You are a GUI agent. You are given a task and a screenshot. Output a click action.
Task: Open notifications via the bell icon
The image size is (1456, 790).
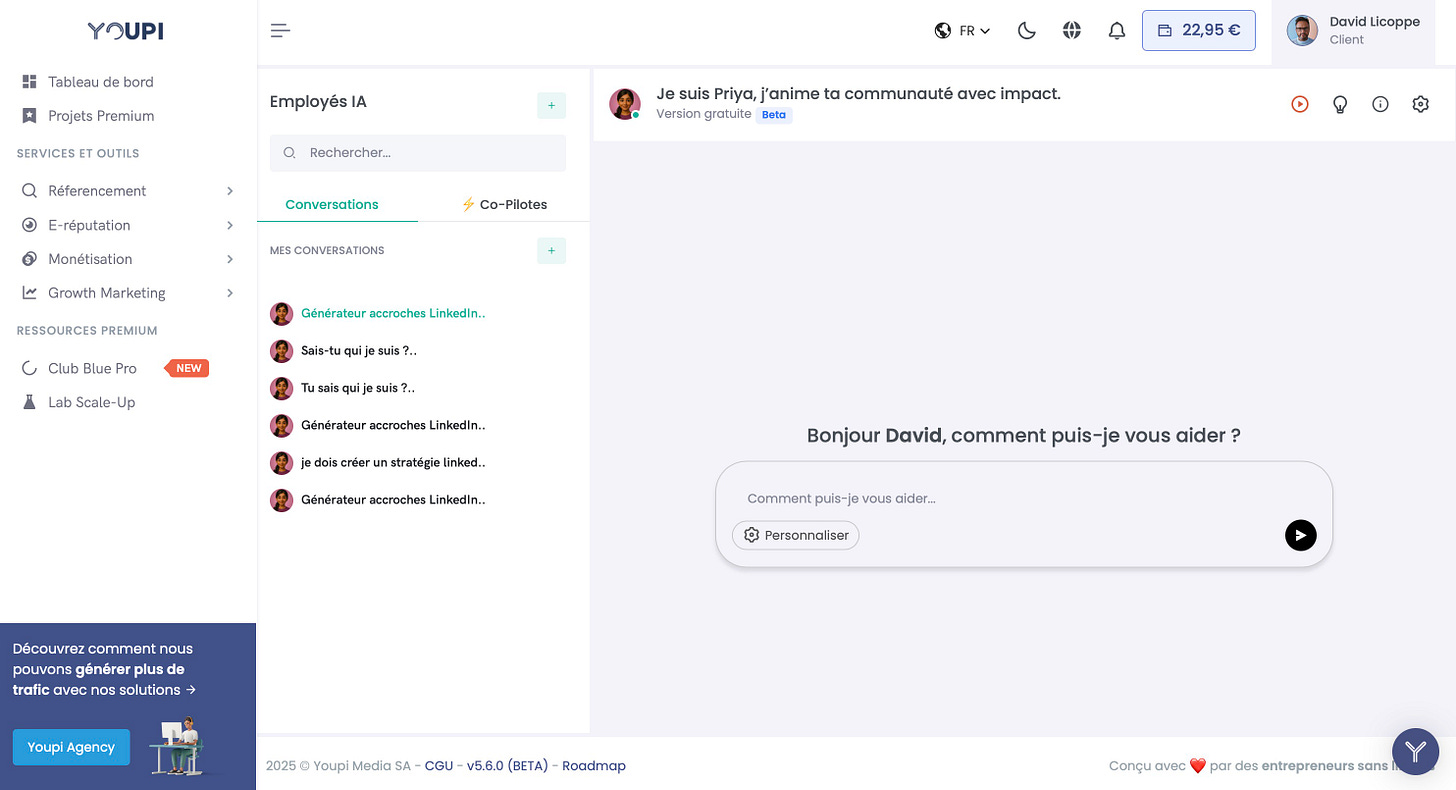(1117, 30)
